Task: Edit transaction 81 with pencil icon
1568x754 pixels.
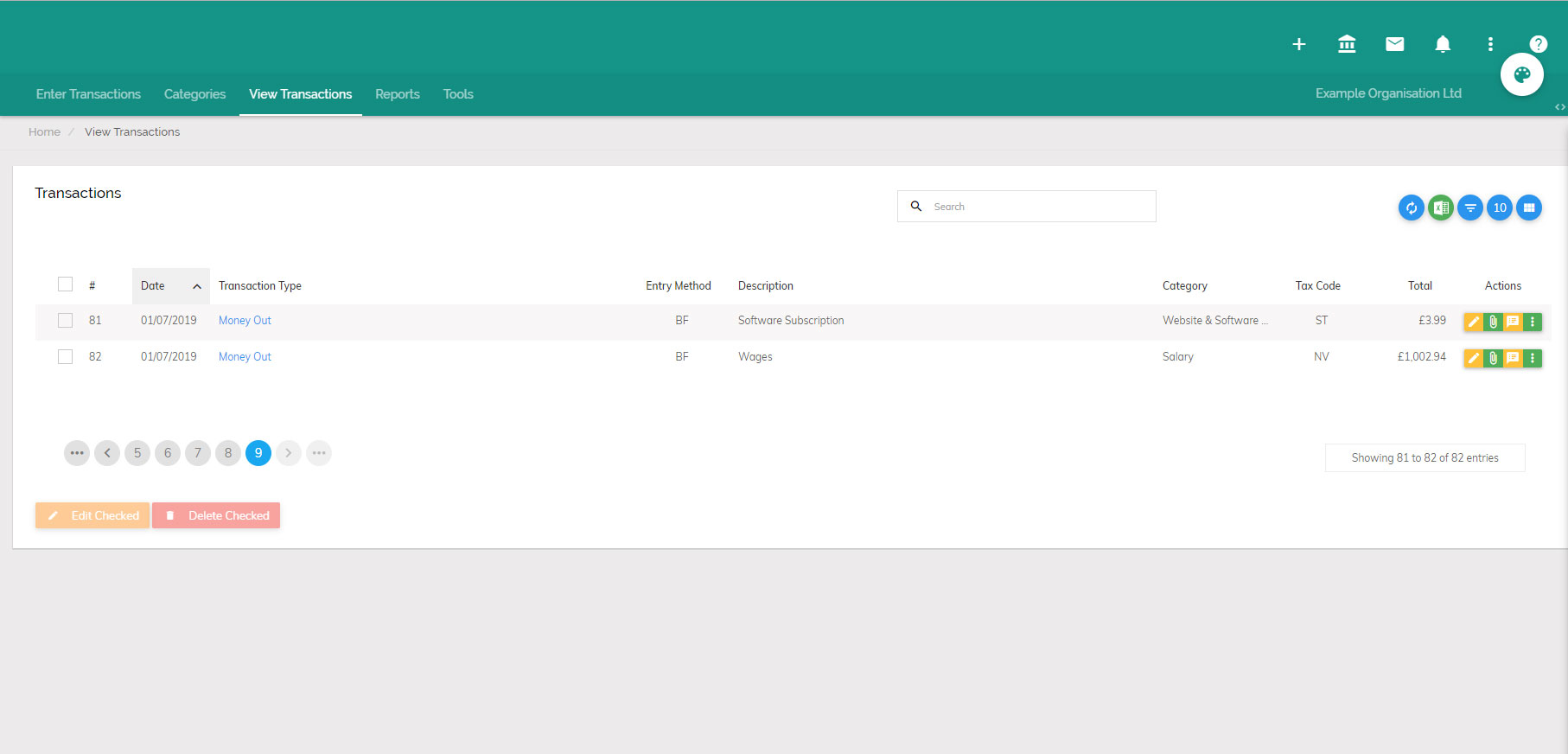Action: click(x=1474, y=322)
